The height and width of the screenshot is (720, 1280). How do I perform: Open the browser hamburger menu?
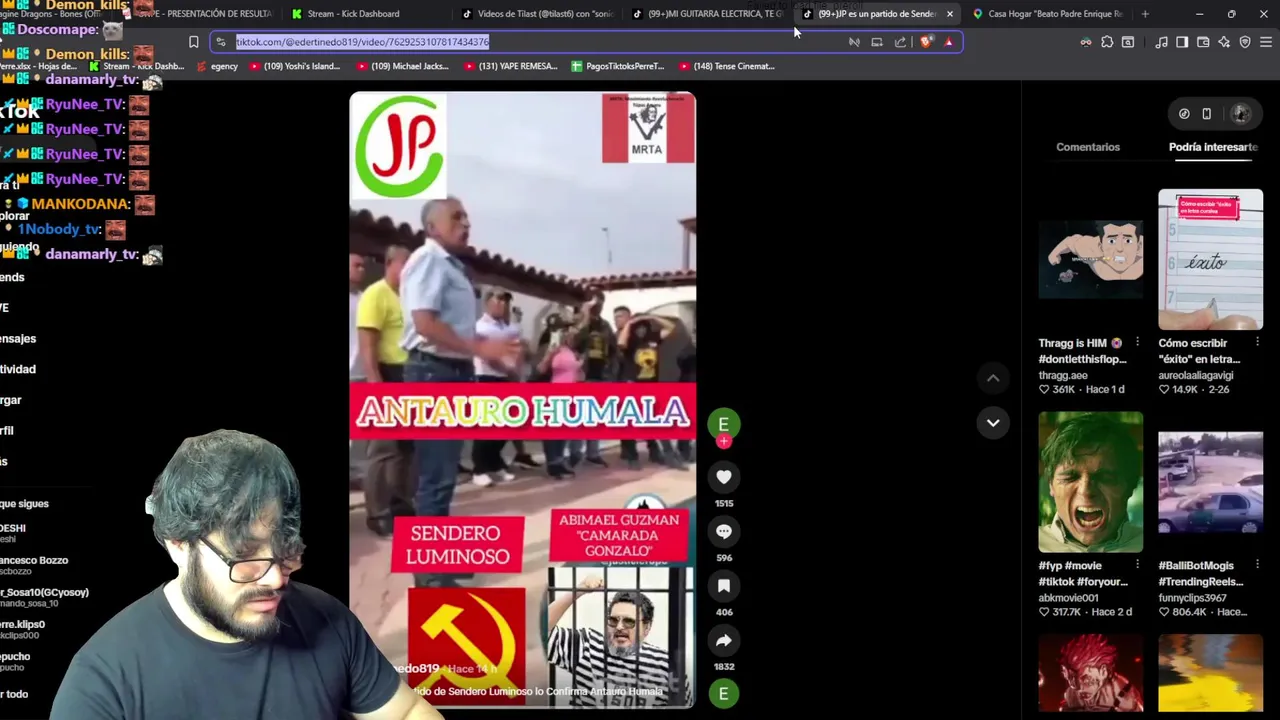[x=1266, y=42]
